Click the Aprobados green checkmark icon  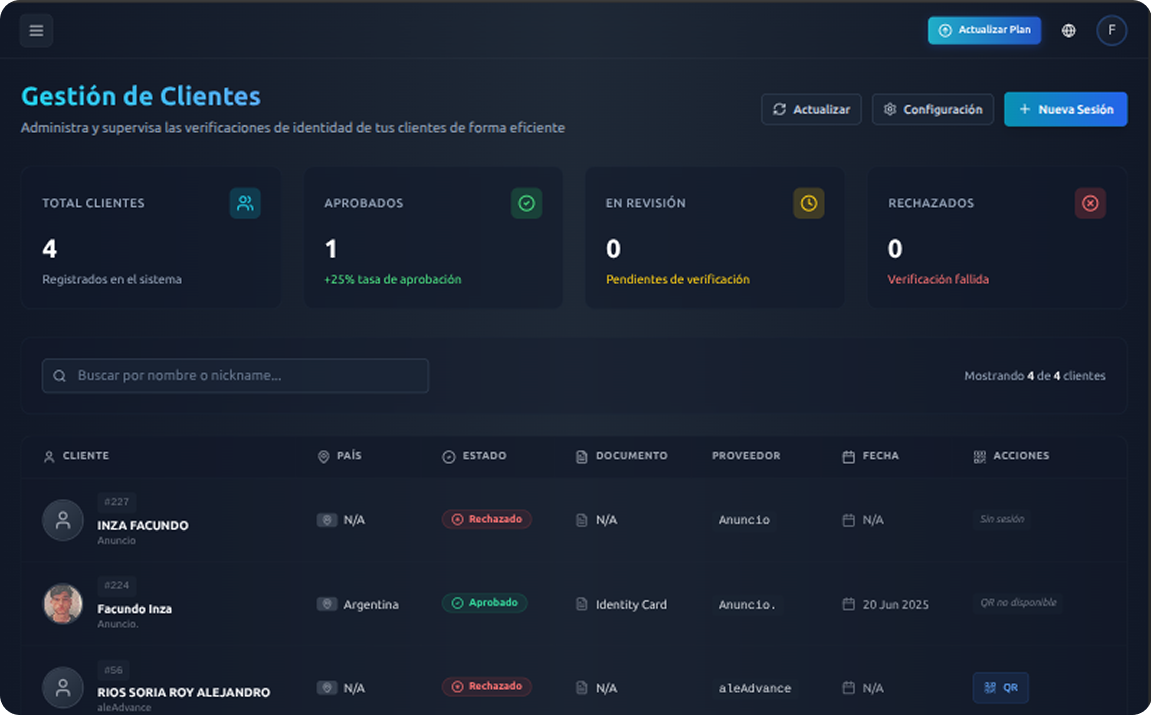click(x=526, y=203)
